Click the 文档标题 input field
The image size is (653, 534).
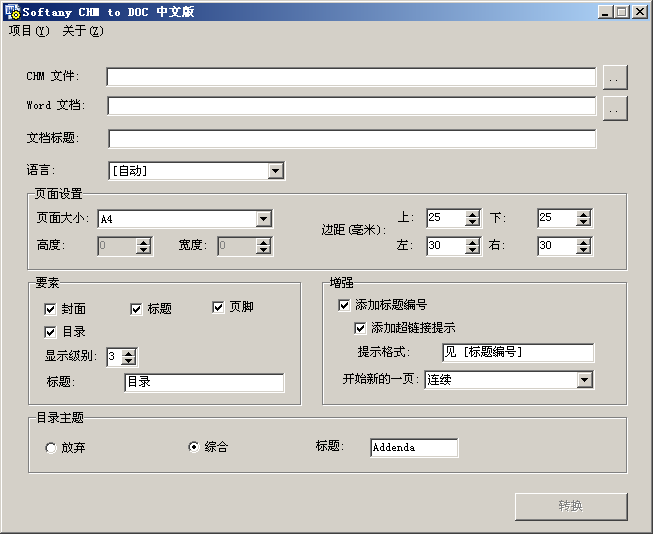click(352, 139)
